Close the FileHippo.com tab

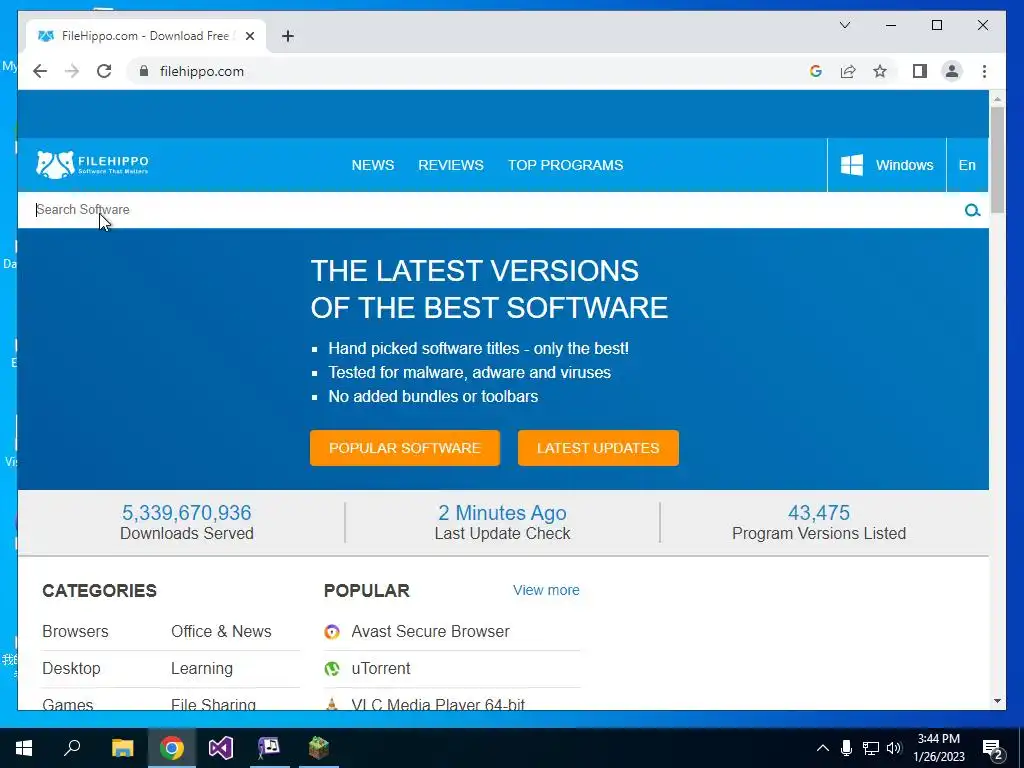249,36
